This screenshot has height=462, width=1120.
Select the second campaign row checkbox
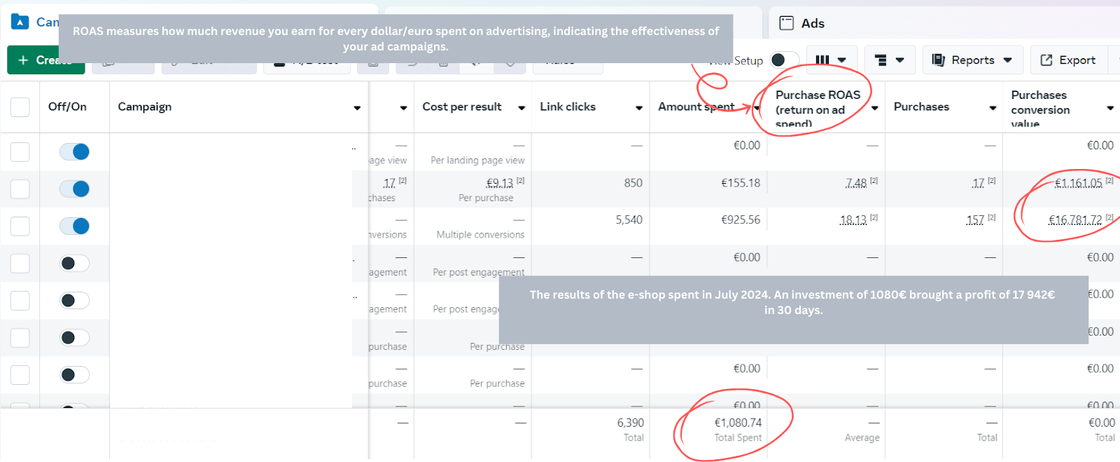click(x=20, y=189)
